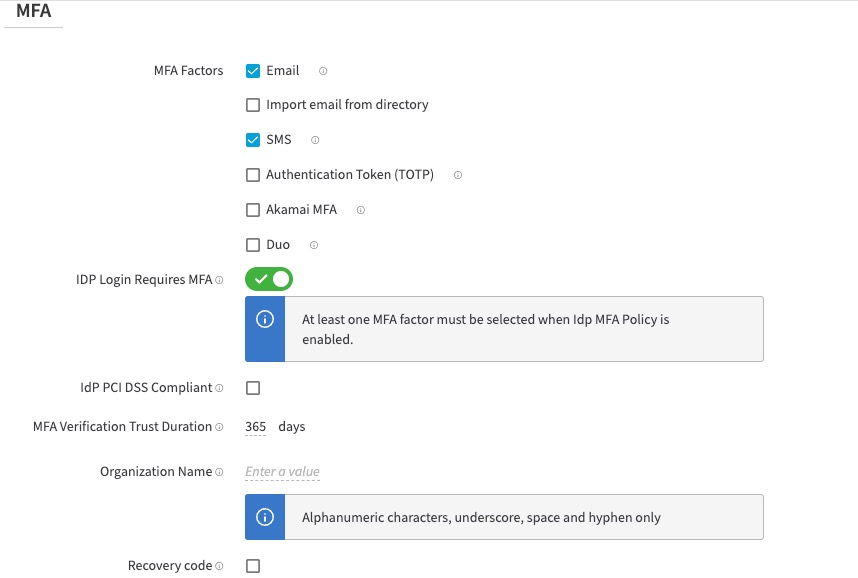
Task: Click the Akamai MFA info icon
Action: point(361,210)
